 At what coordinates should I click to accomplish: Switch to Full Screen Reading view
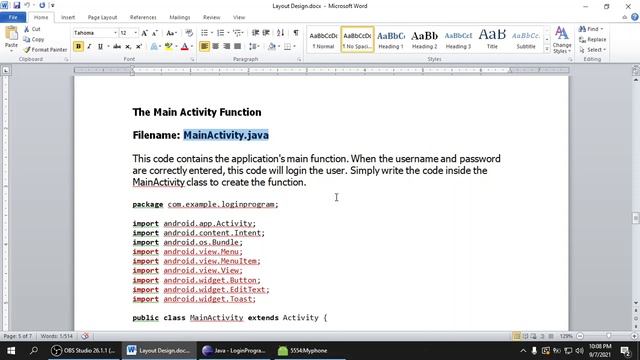point(525,336)
